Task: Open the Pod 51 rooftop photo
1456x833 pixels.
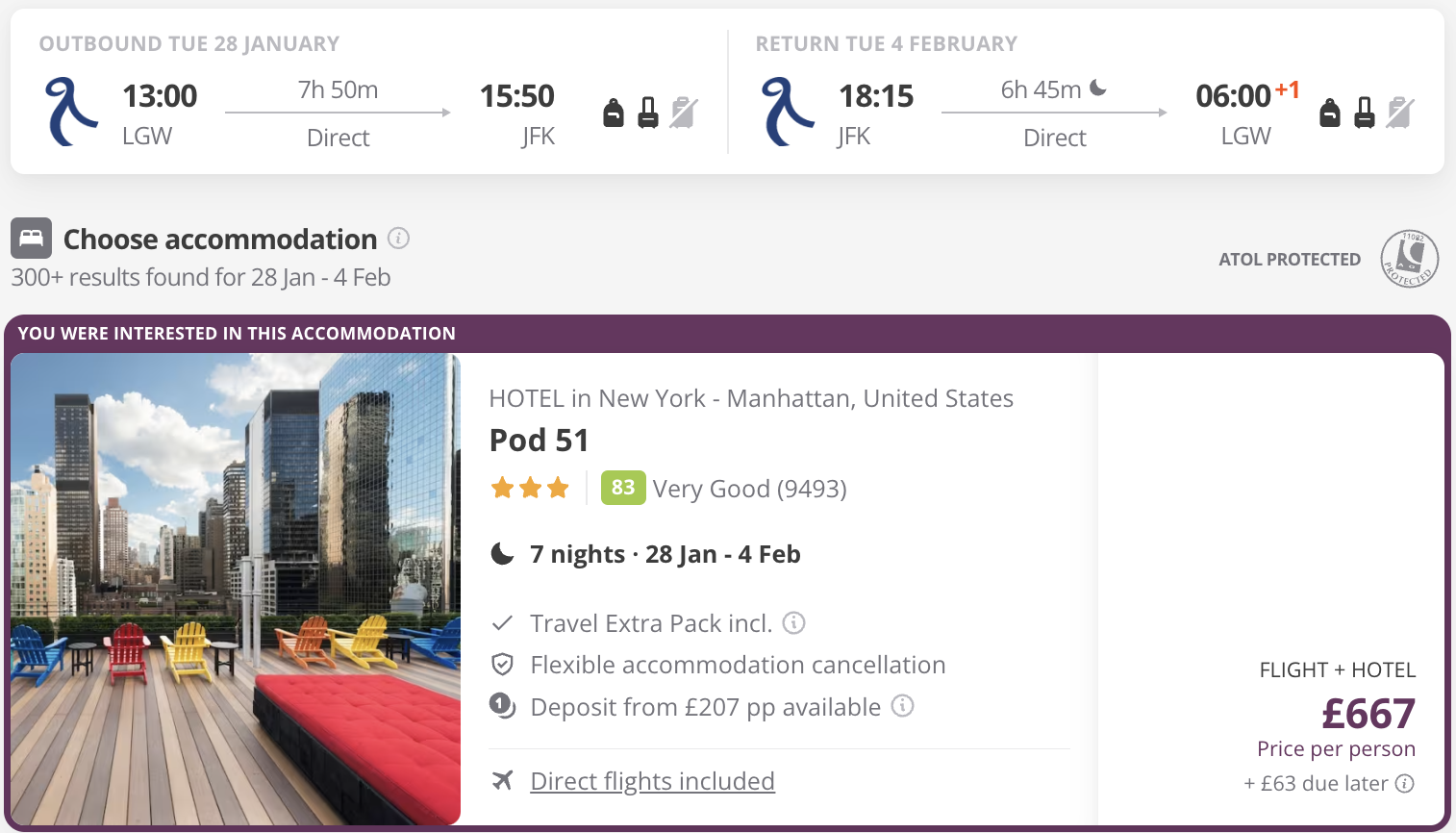Action: tap(236, 589)
